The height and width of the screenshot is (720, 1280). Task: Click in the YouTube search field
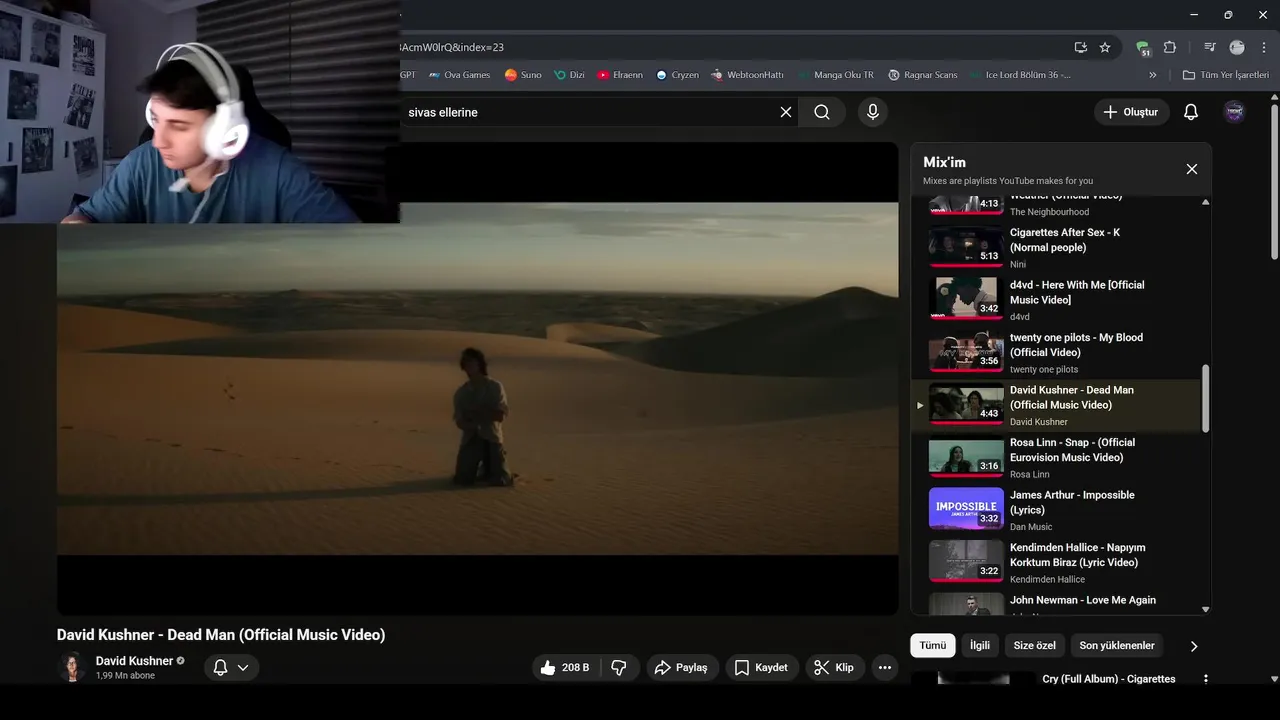[590, 112]
